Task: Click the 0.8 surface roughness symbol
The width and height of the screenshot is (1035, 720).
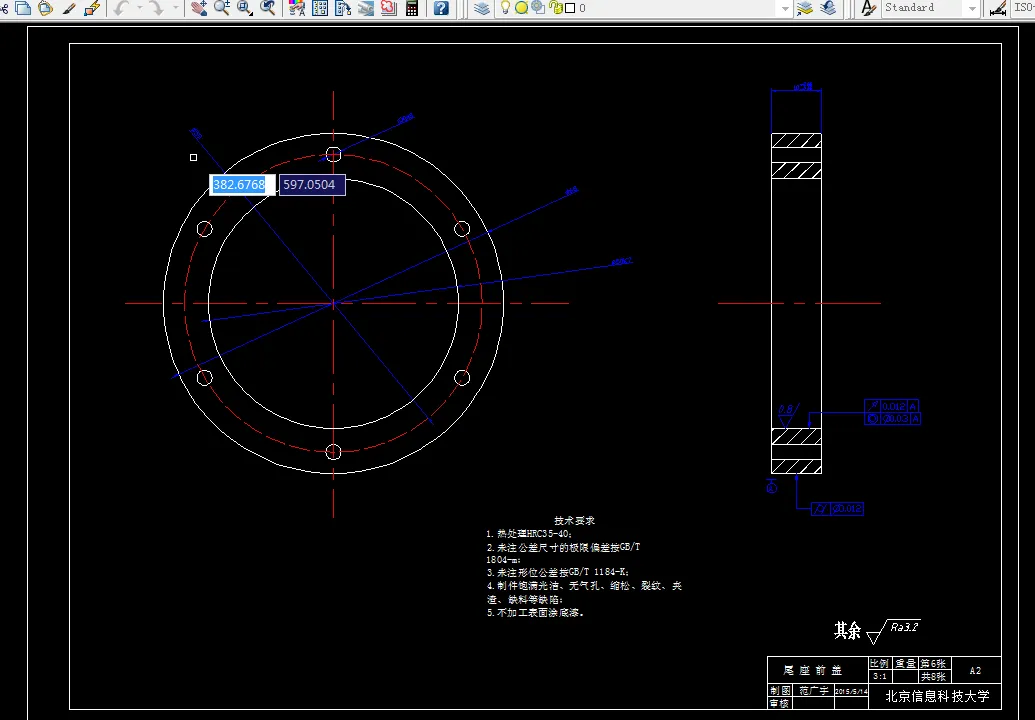Action: [x=787, y=416]
